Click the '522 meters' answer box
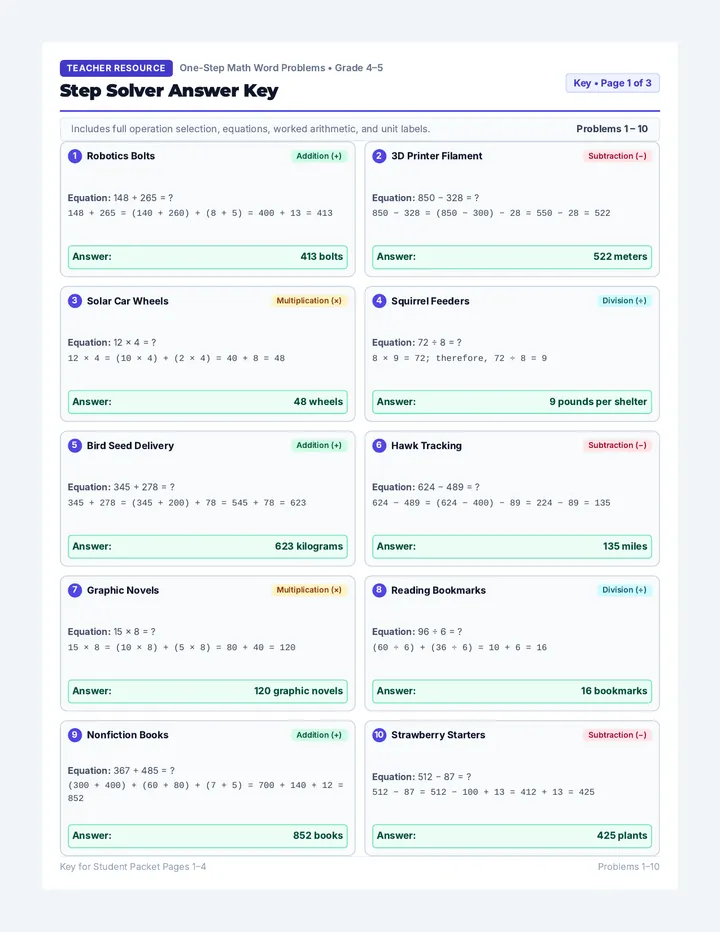The width and height of the screenshot is (720, 932). point(512,257)
